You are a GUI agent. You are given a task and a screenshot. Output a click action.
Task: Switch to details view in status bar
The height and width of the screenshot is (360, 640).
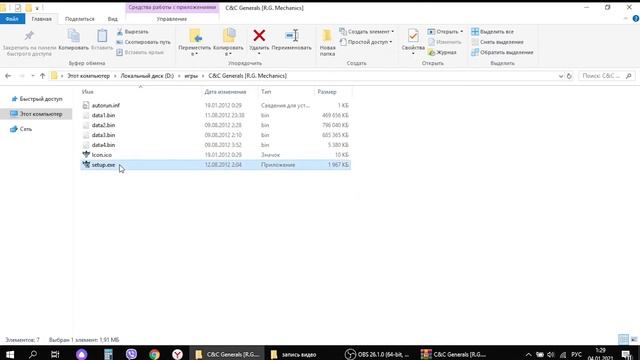pyautogui.click(x=623, y=339)
